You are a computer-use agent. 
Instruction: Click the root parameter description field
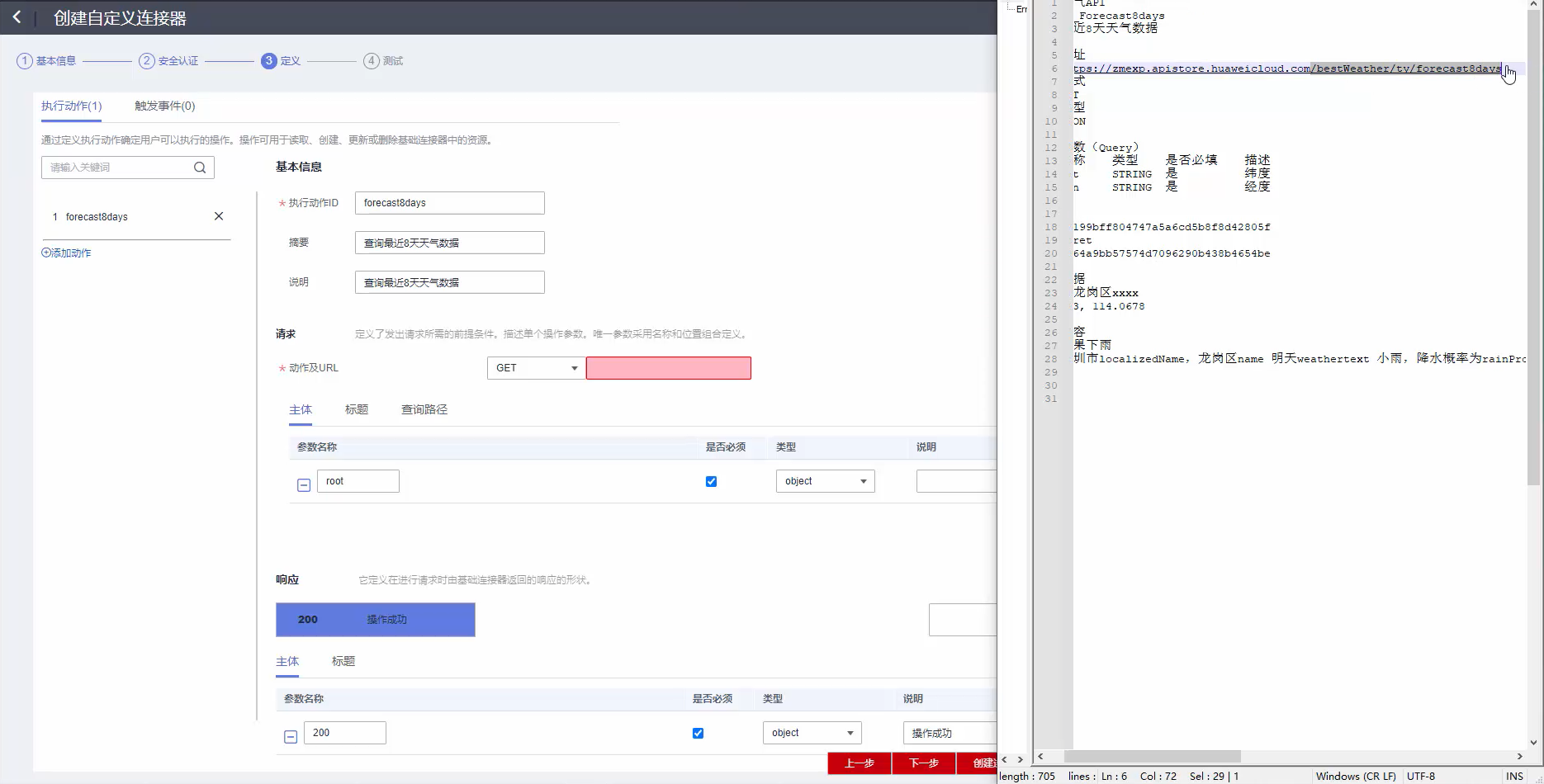[956, 481]
